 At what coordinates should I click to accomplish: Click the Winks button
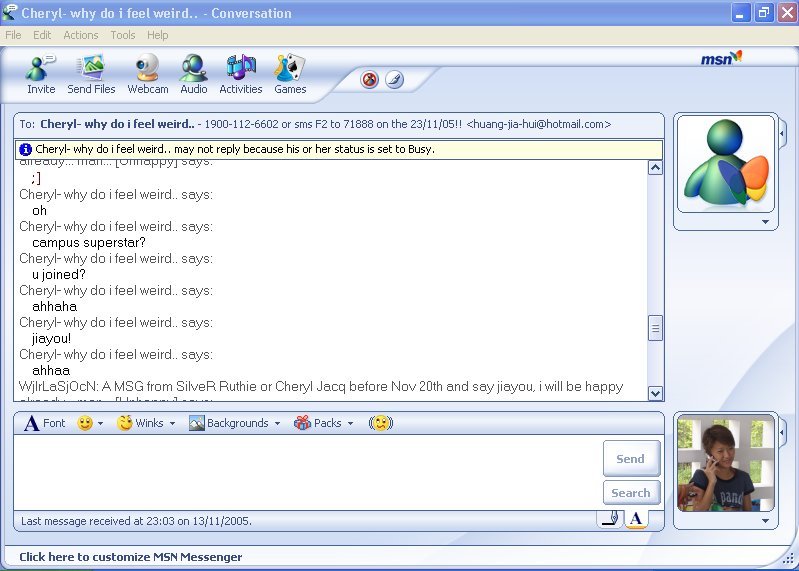tap(140, 423)
